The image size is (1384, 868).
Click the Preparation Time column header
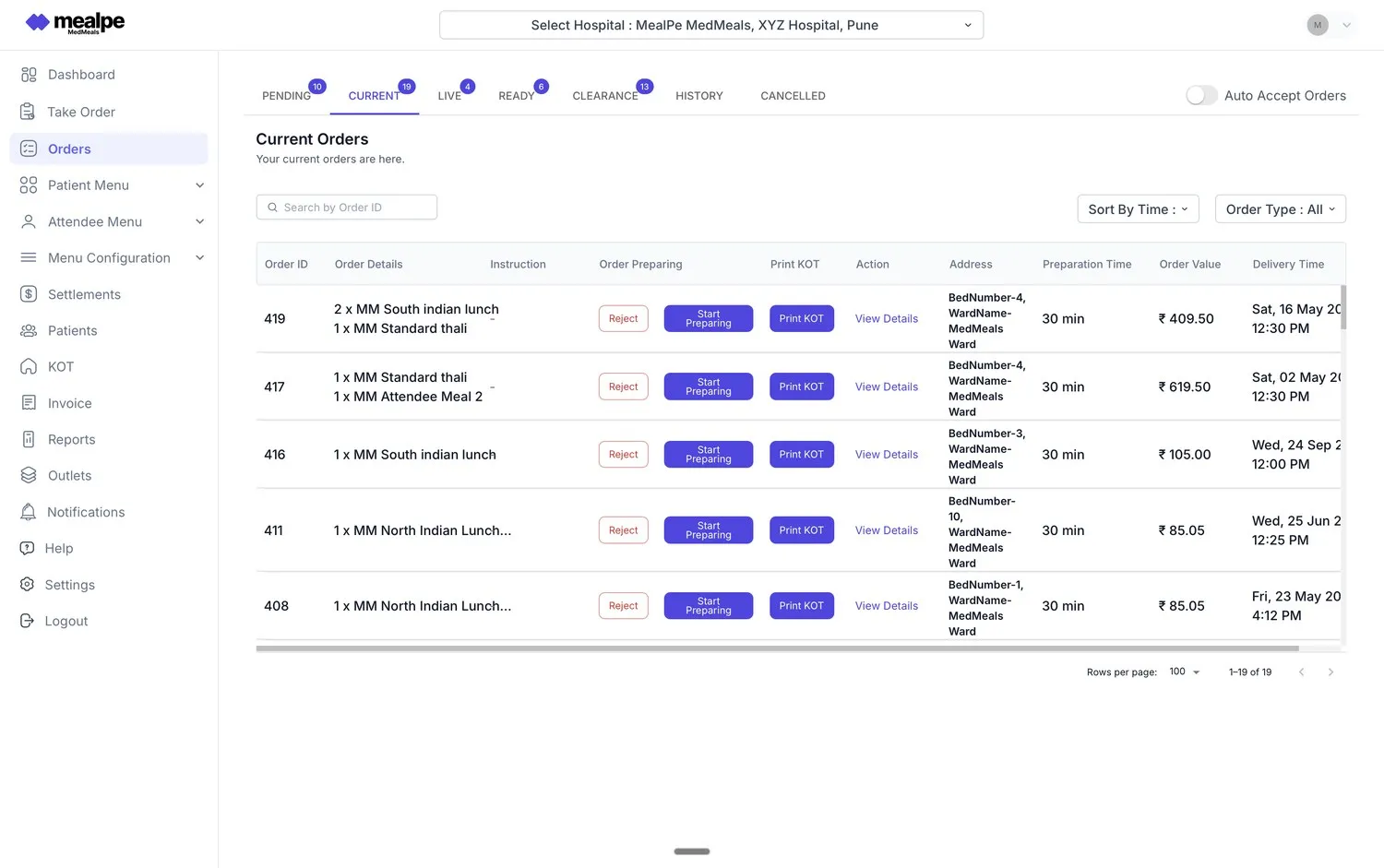click(x=1087, y=264)
